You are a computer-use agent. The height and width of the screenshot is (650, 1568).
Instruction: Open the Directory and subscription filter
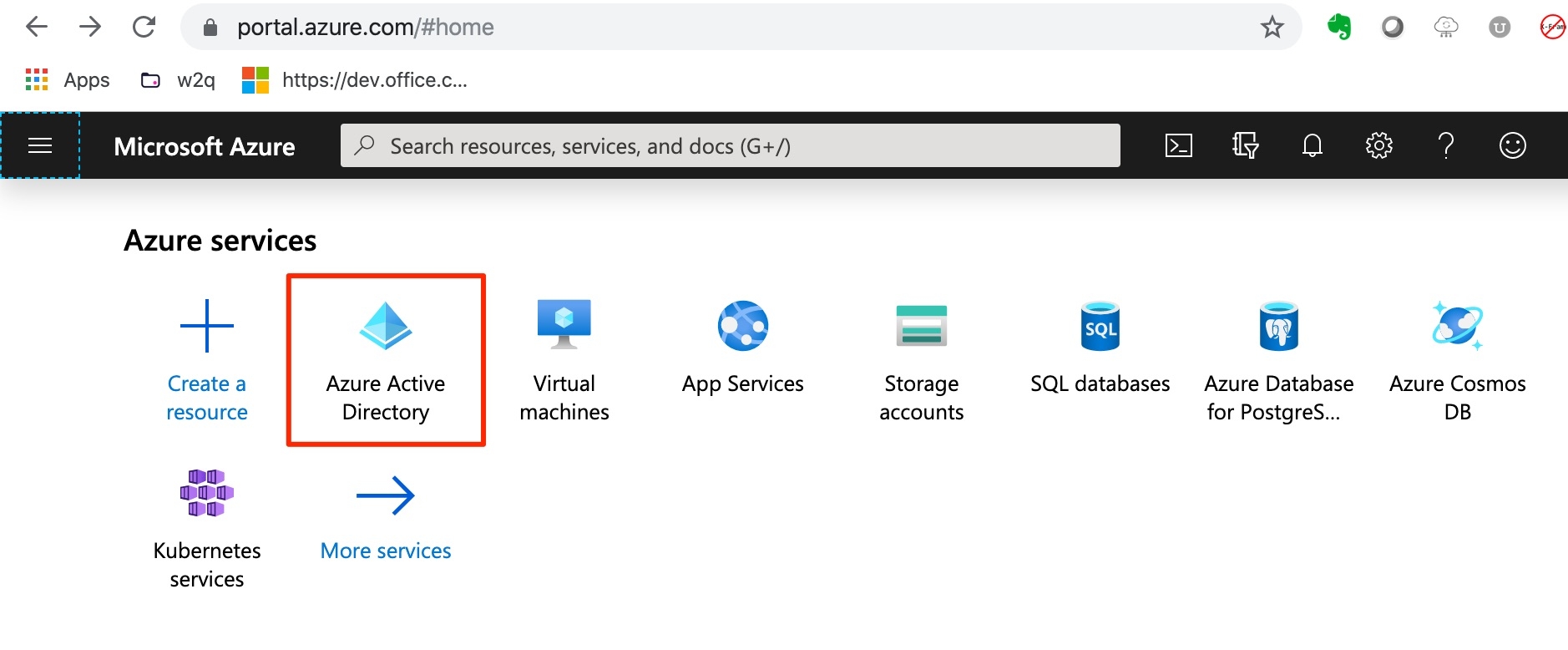tap(1245, 145)
